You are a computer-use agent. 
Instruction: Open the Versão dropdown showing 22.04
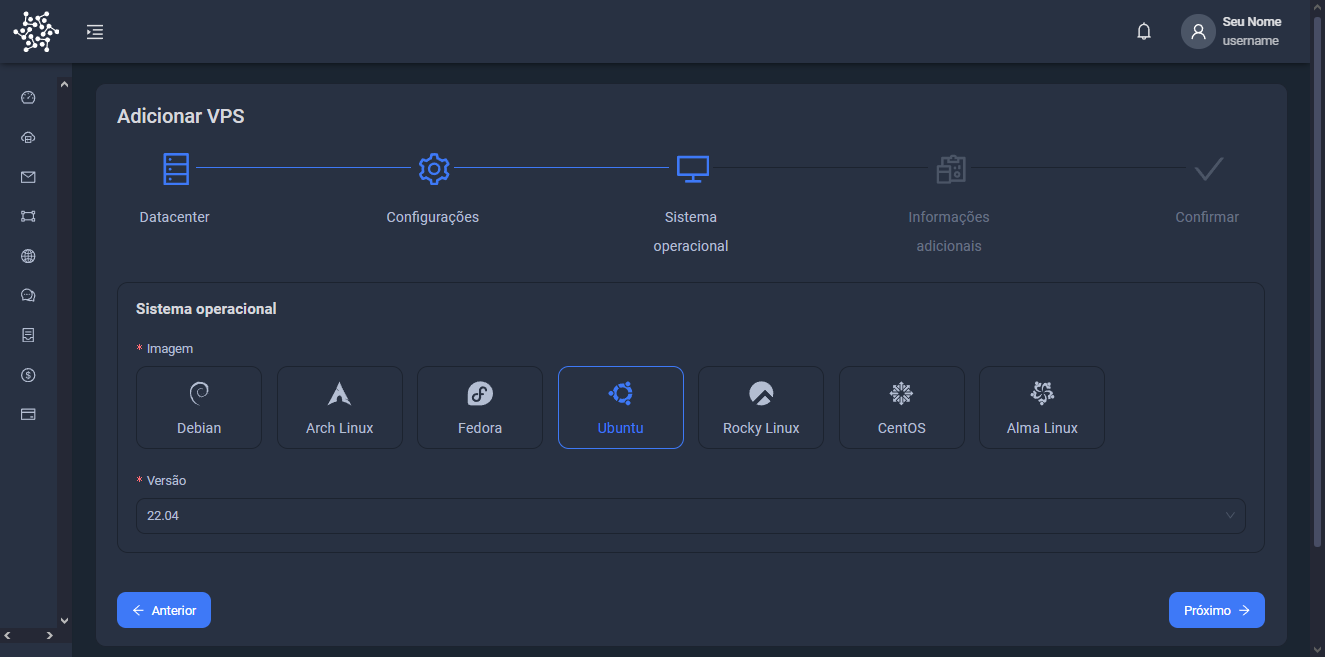(x=691, y=516)
